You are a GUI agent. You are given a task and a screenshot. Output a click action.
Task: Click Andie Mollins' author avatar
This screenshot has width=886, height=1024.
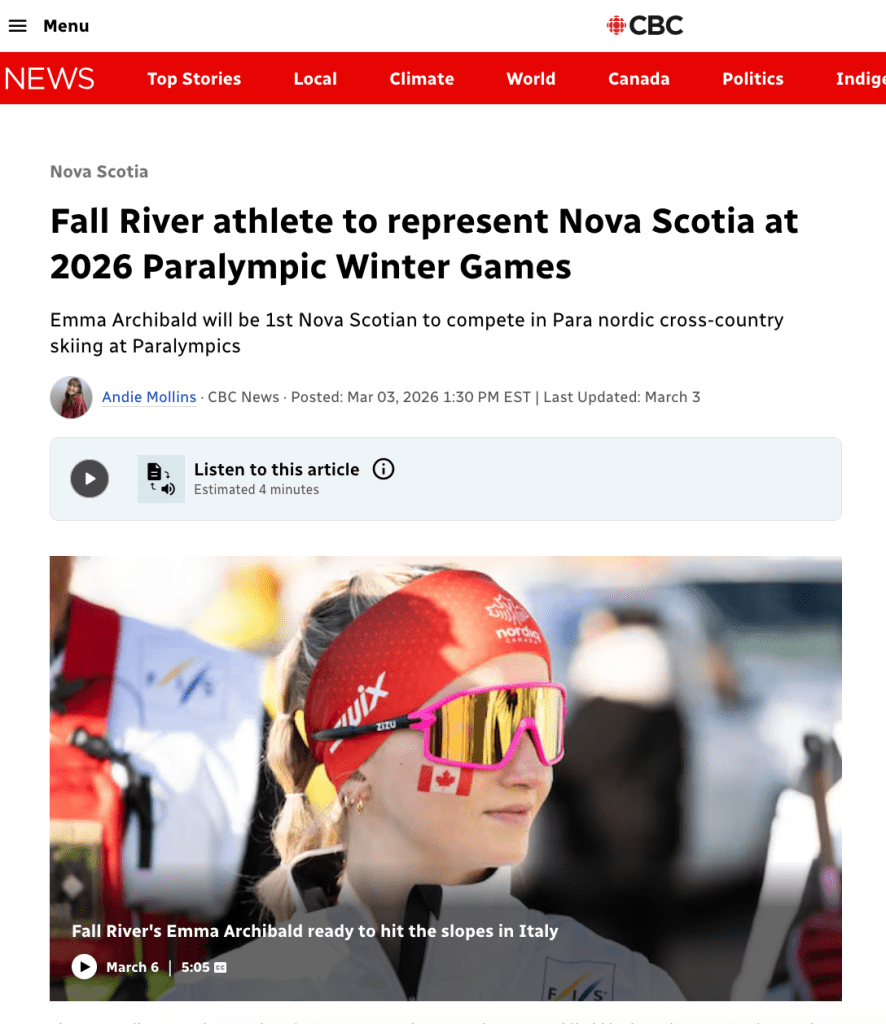click(71, 397)
